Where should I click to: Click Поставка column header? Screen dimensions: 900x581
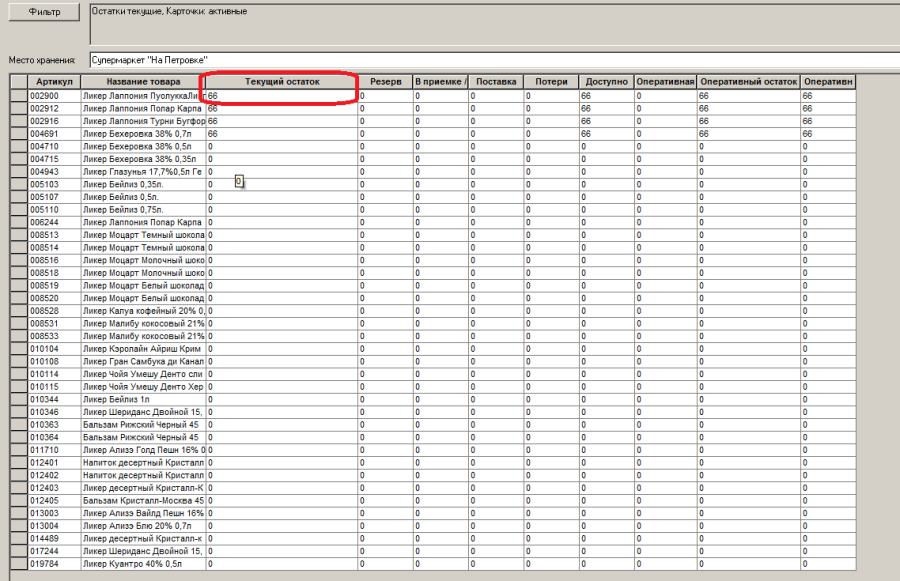pyautogui.click(x=496, y=82)
